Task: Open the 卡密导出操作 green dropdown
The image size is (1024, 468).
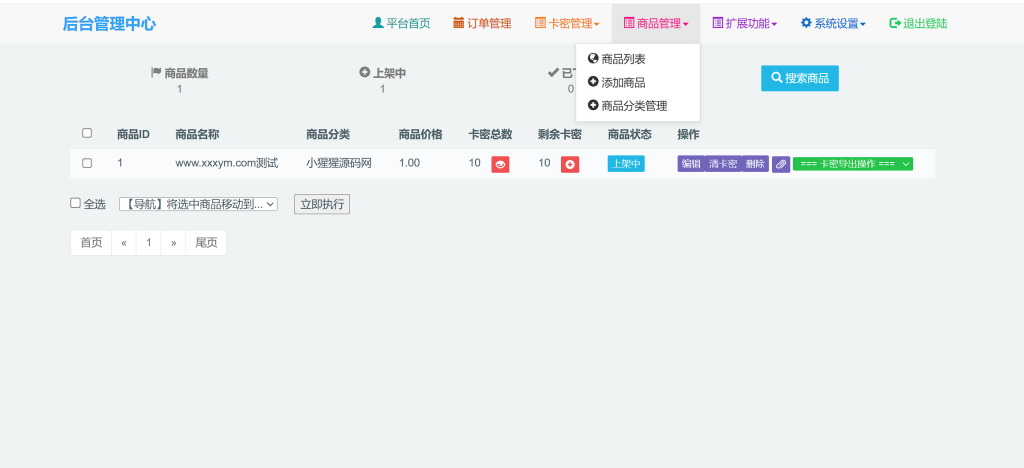Action: (853, 164)
